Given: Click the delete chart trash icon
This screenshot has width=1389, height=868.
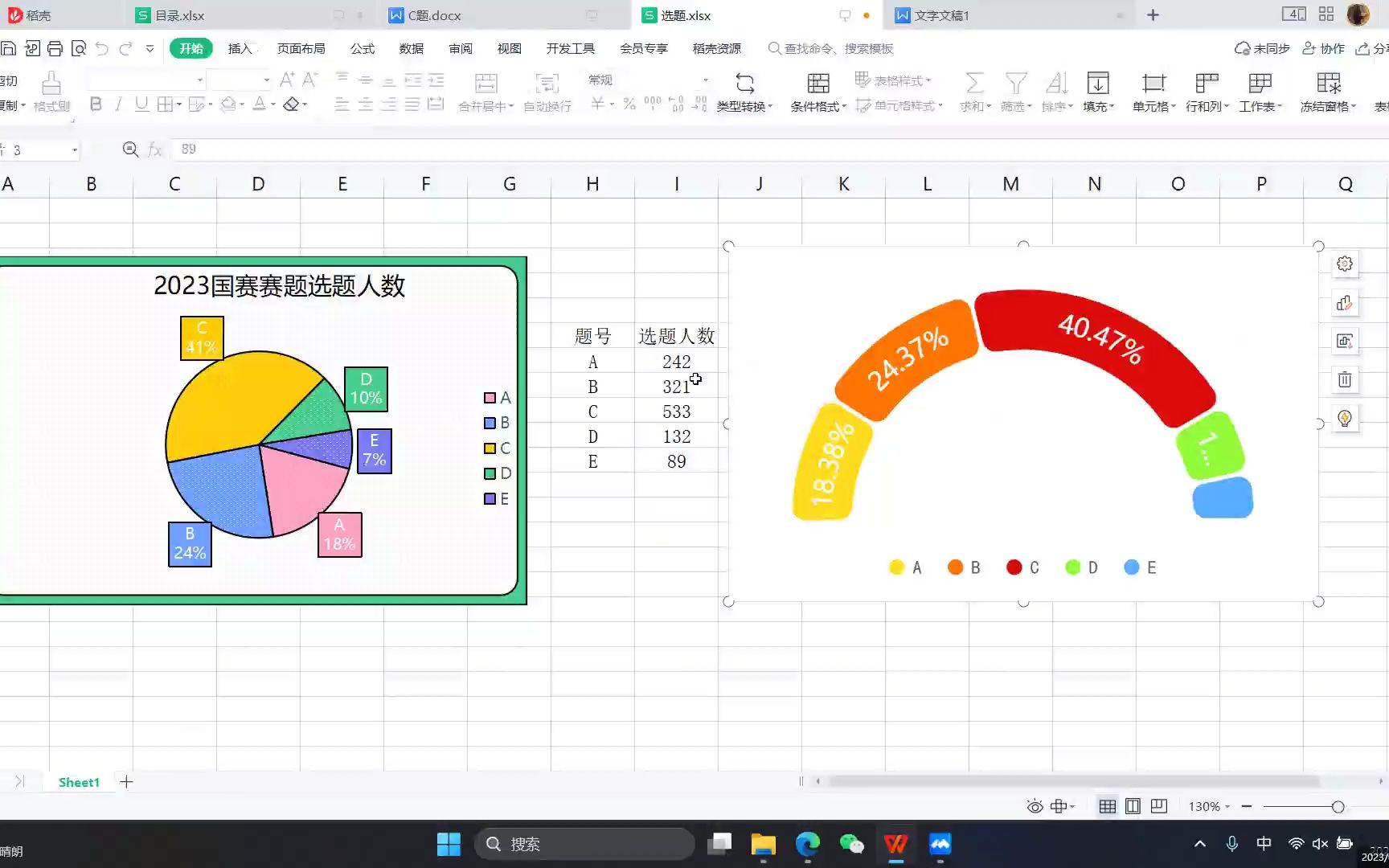Looking at the screenshot, I should [x=1345, y=379].
